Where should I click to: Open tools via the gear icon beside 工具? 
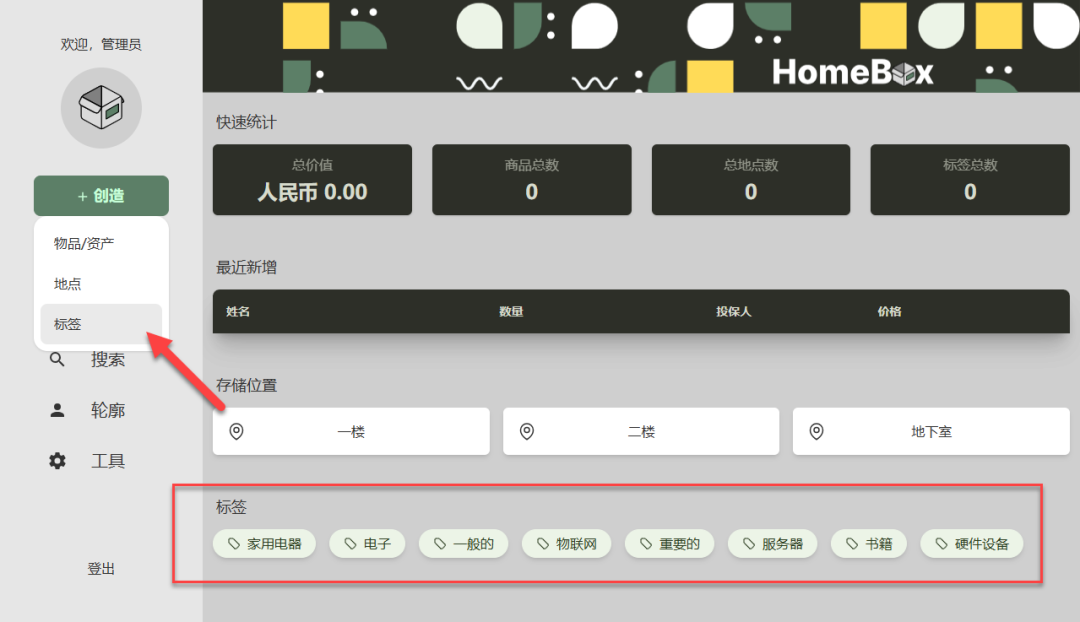coord(57,460)
